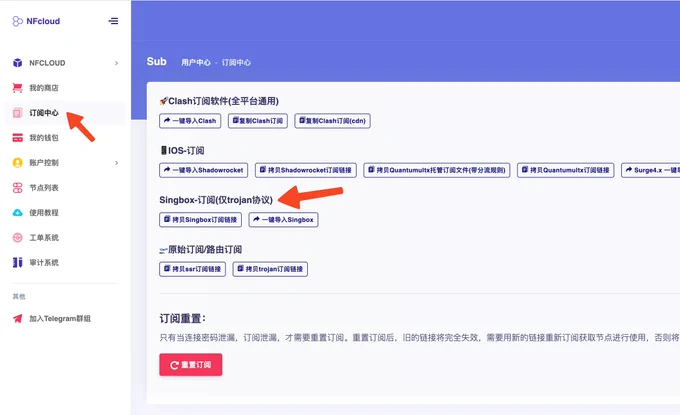
Task: Click the NFCLOUD cube icon
Action: (17, 63)
